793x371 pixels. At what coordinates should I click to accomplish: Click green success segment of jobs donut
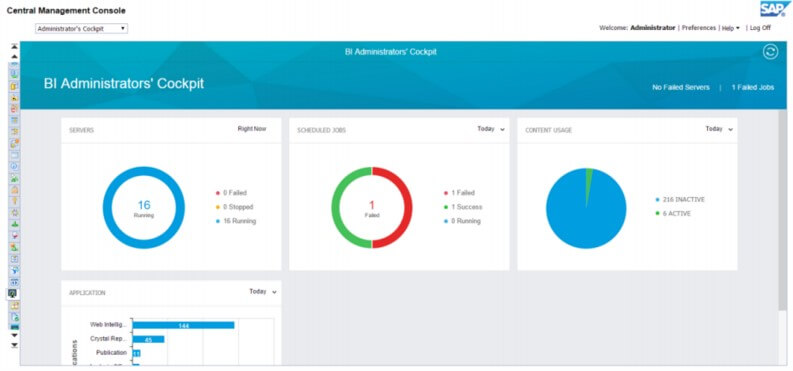tap(336, 208)
